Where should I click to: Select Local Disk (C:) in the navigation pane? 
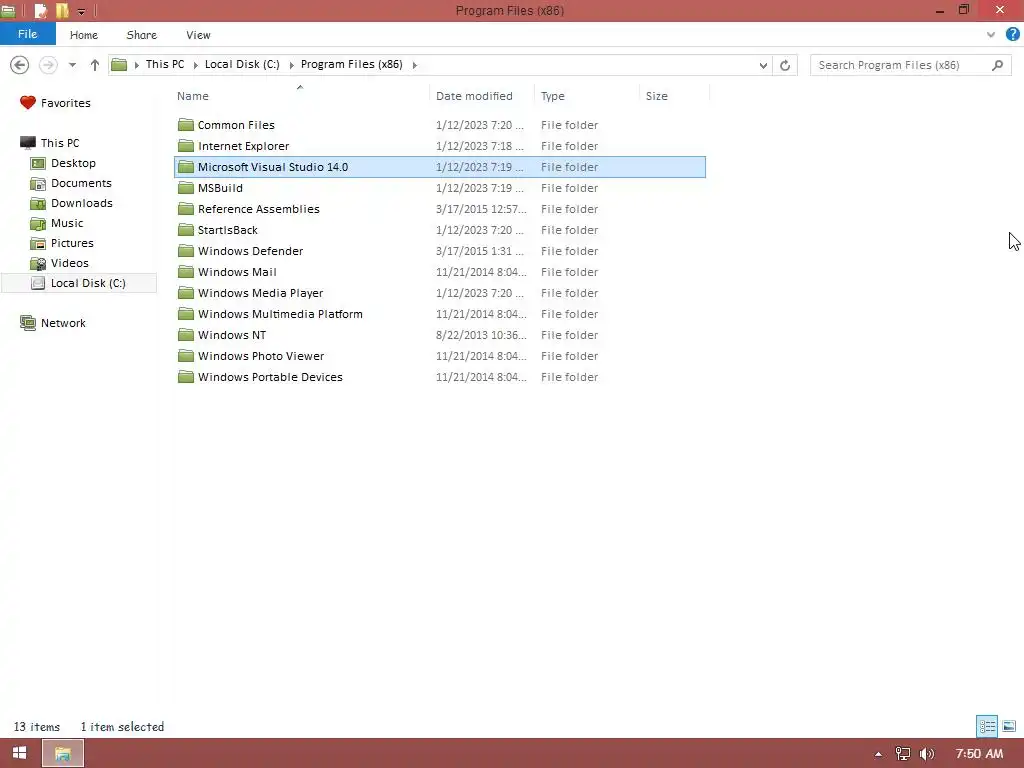(79, 283)
